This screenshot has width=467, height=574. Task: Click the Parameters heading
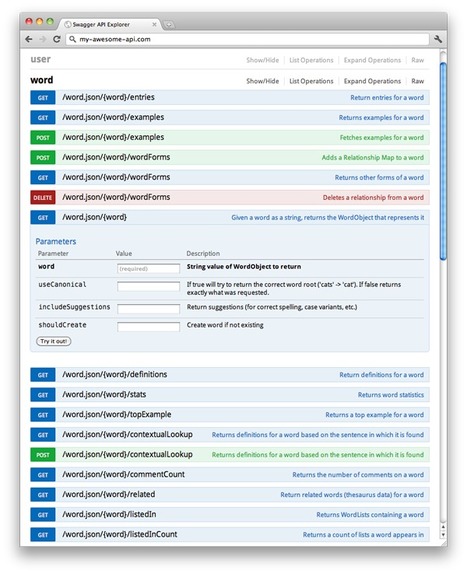click(56, 241)
